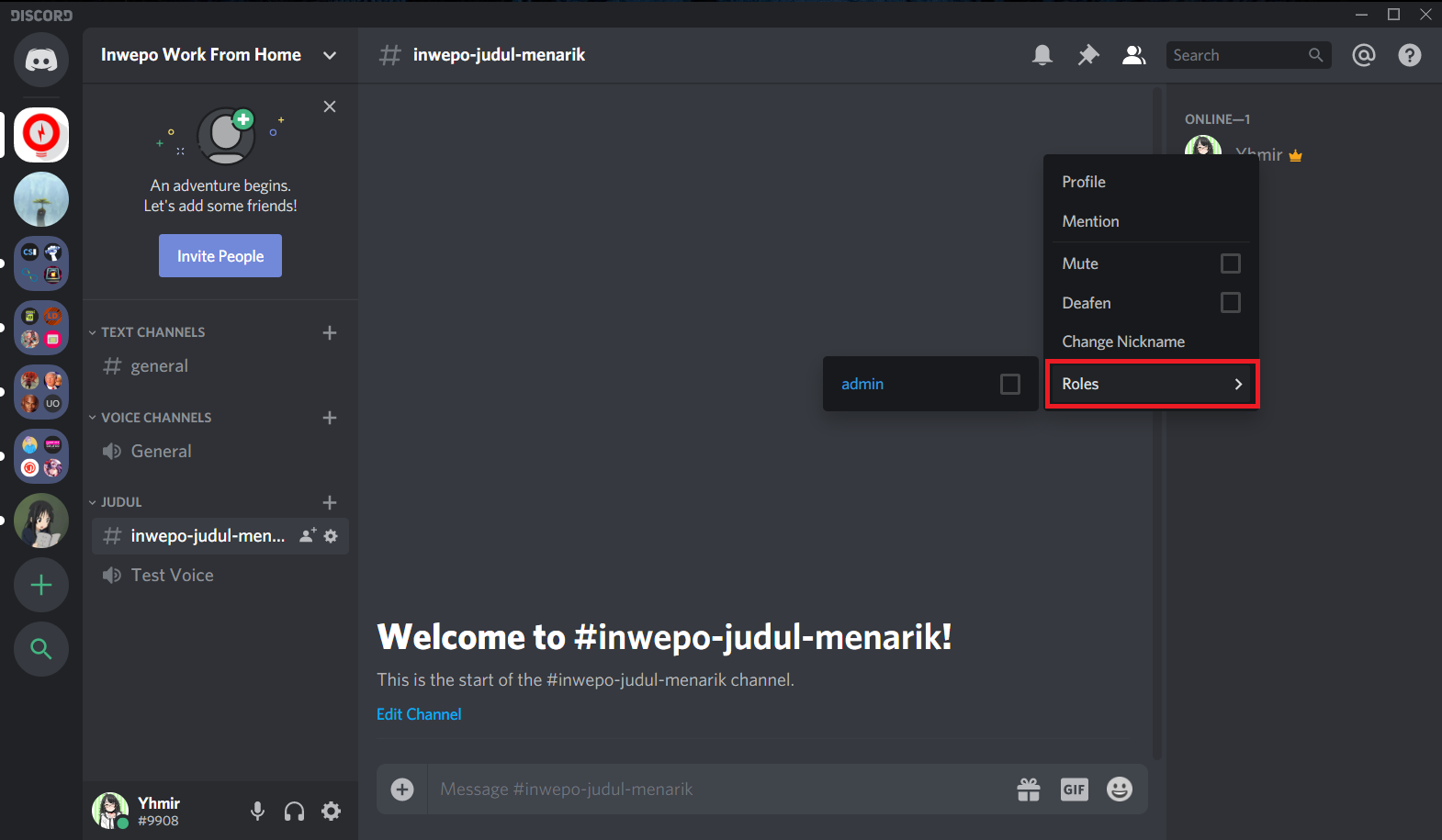Select Change Nickname from context menu

[x=1123, y=342]
